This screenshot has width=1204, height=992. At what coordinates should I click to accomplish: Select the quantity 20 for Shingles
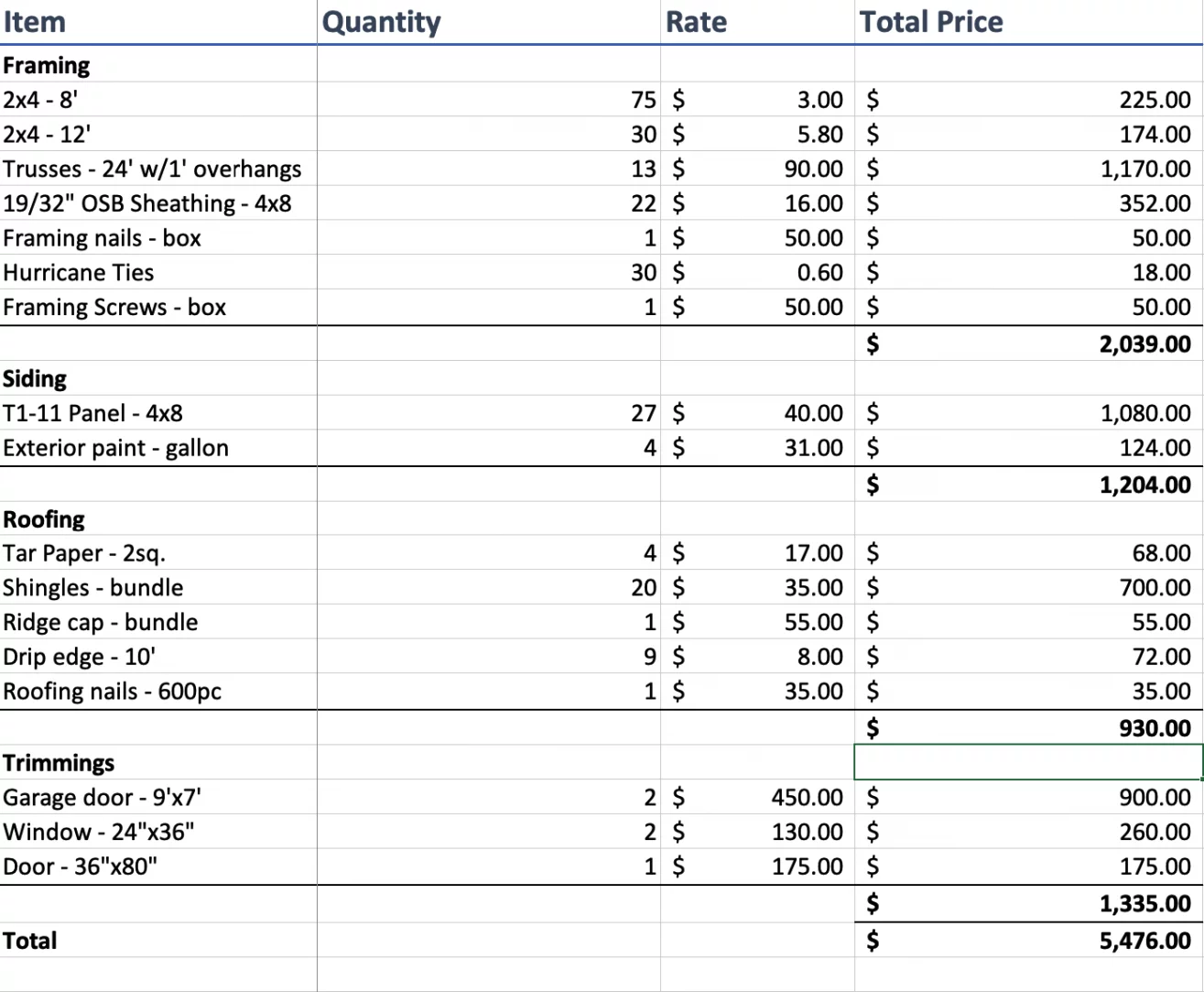489,587
